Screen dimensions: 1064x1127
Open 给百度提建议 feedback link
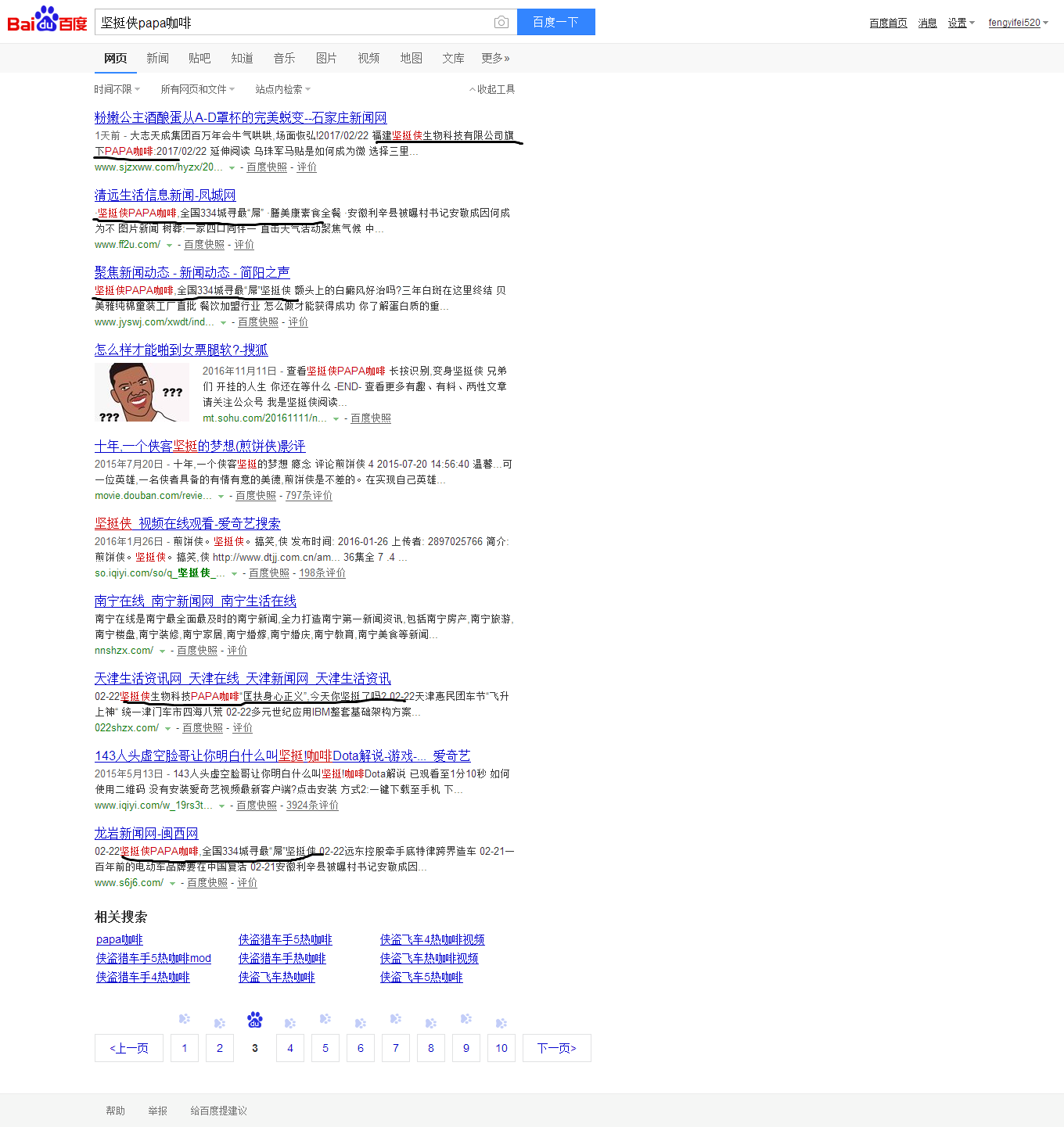tap(218, 1111)
